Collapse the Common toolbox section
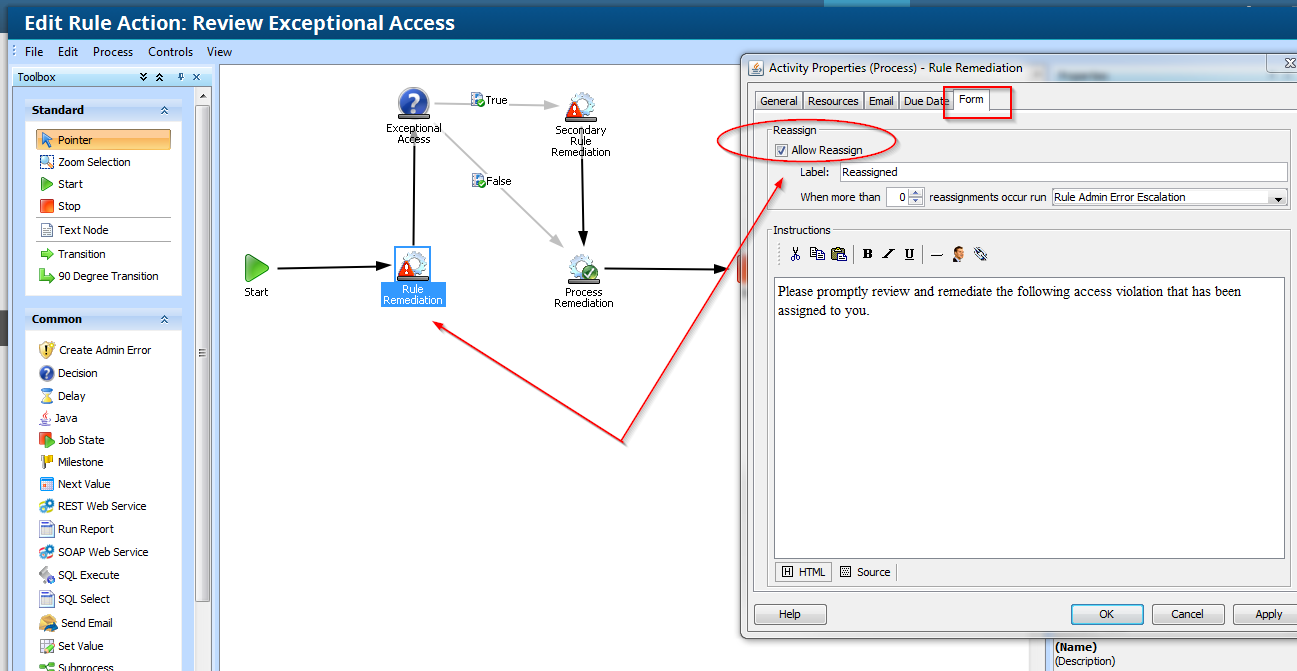 (166, 318)
